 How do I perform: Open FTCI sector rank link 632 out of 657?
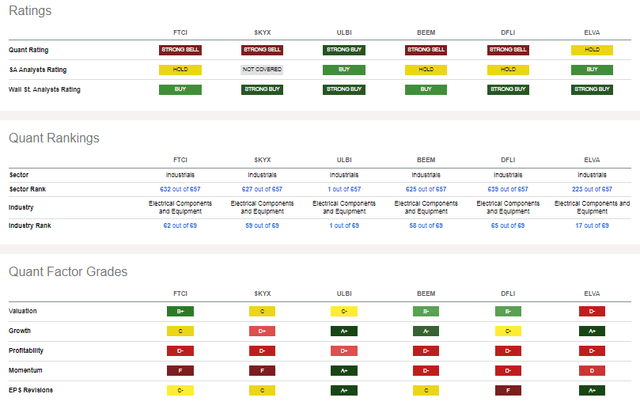click(180, 189)
